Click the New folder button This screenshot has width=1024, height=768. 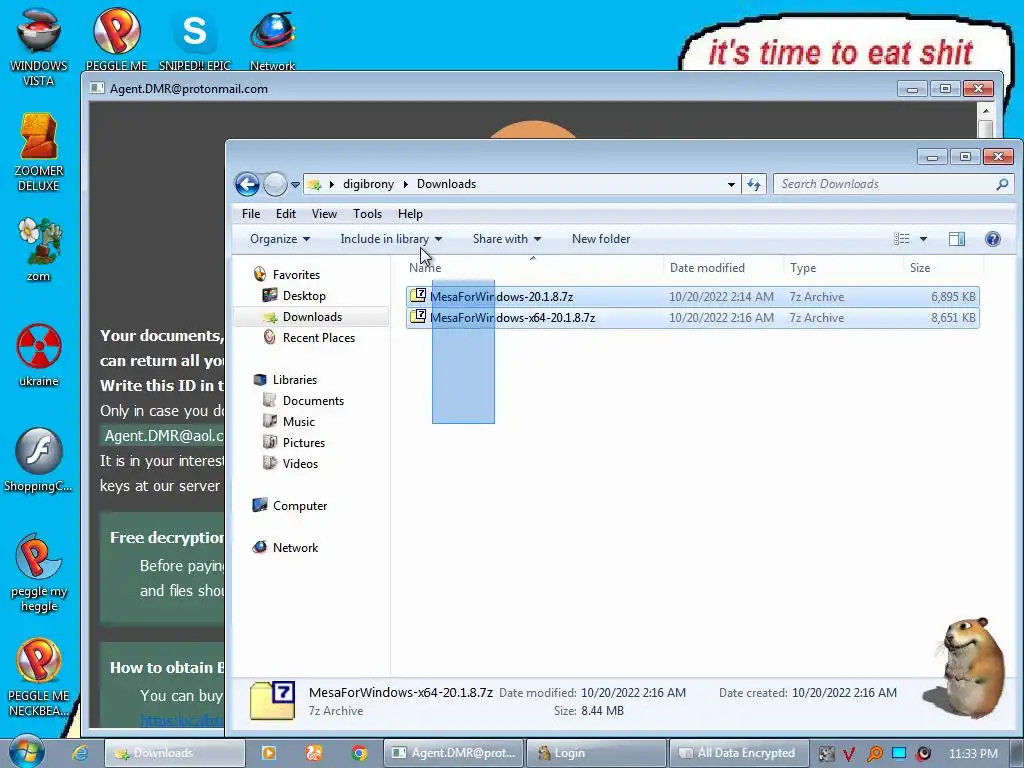[601, 239]
